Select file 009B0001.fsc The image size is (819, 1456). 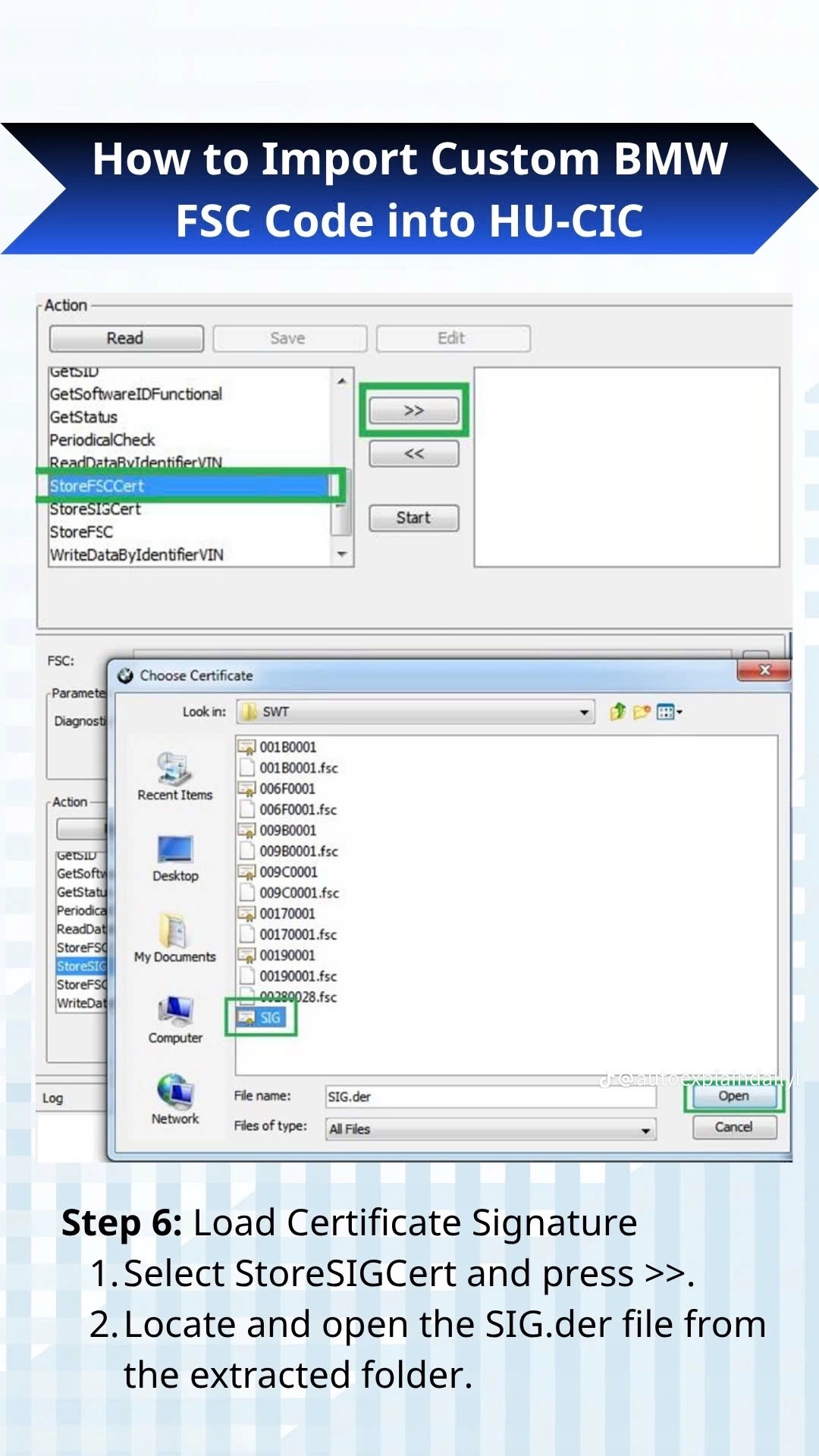coord(288,852)
